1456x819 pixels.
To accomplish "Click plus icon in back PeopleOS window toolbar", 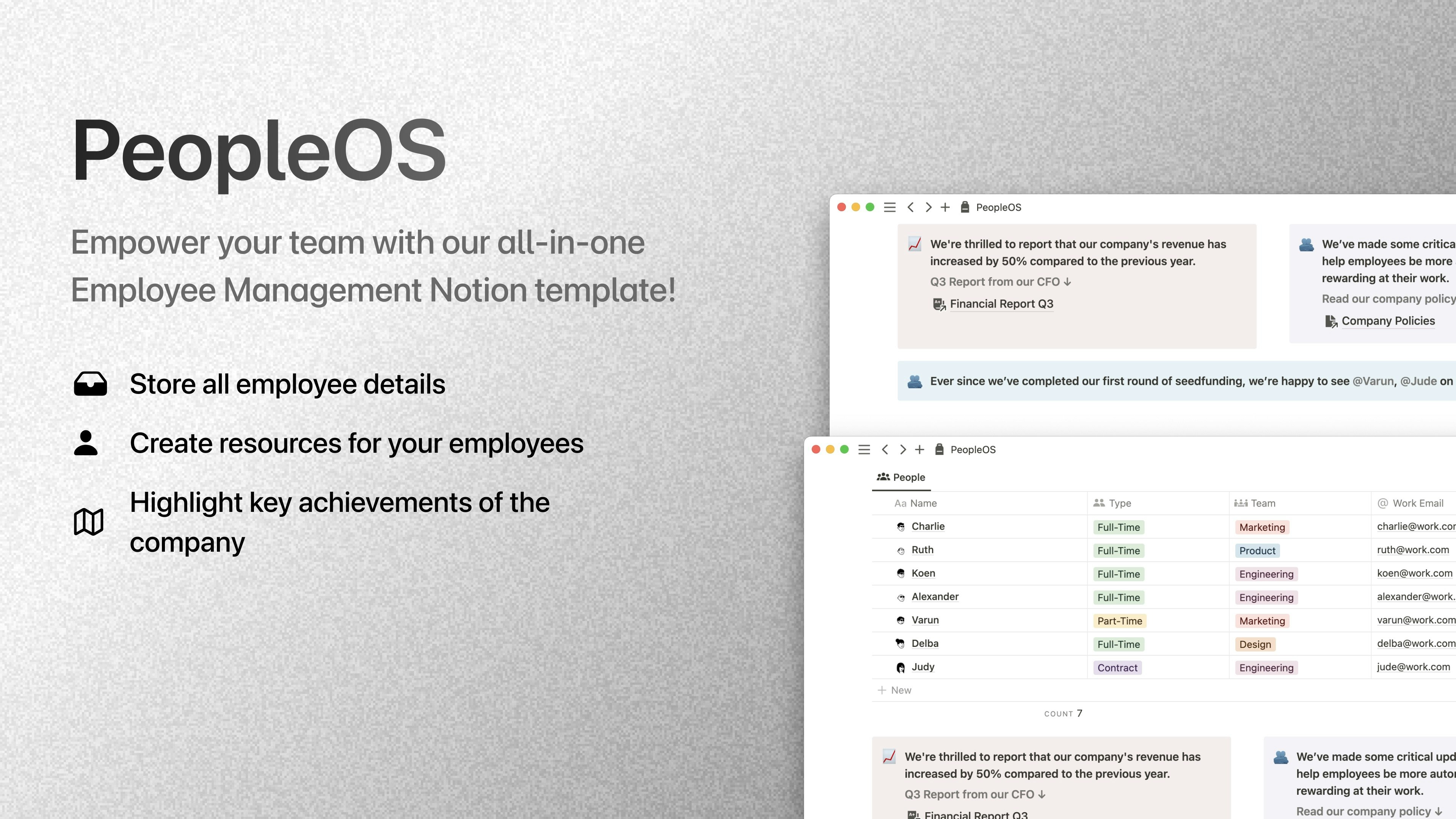I will 945,207.
